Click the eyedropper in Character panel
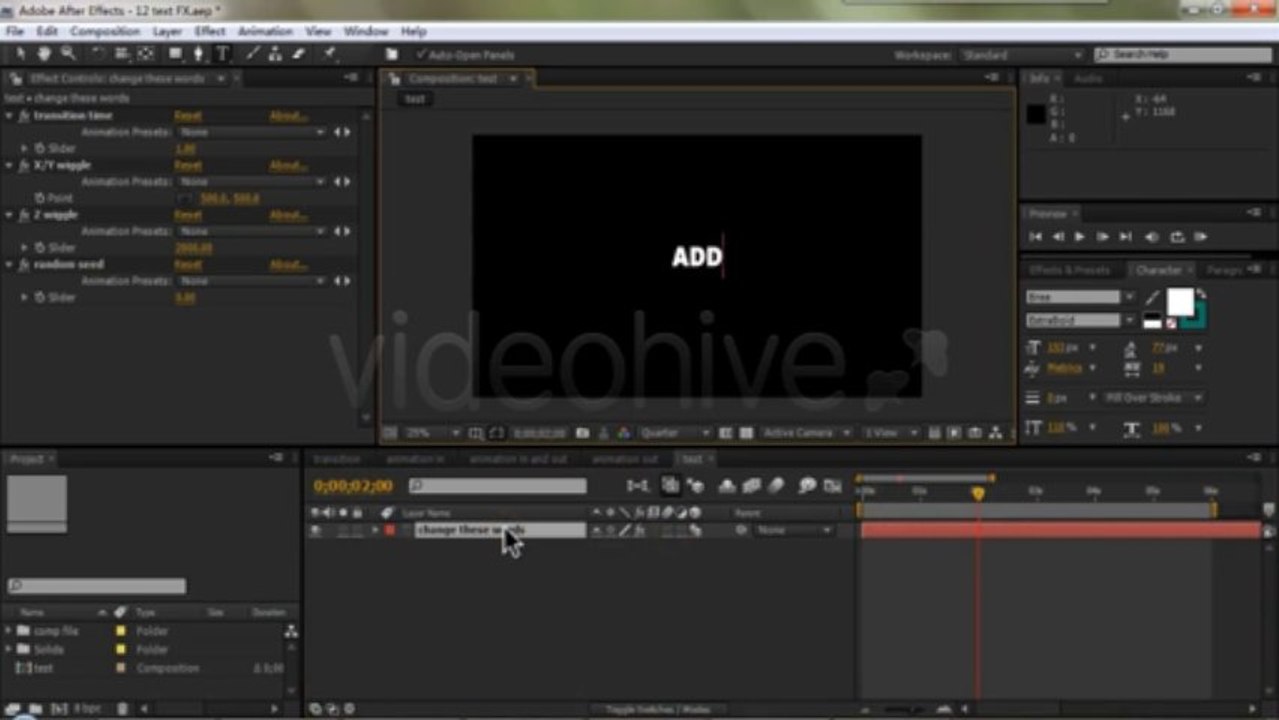 (x=1153, y=298)
